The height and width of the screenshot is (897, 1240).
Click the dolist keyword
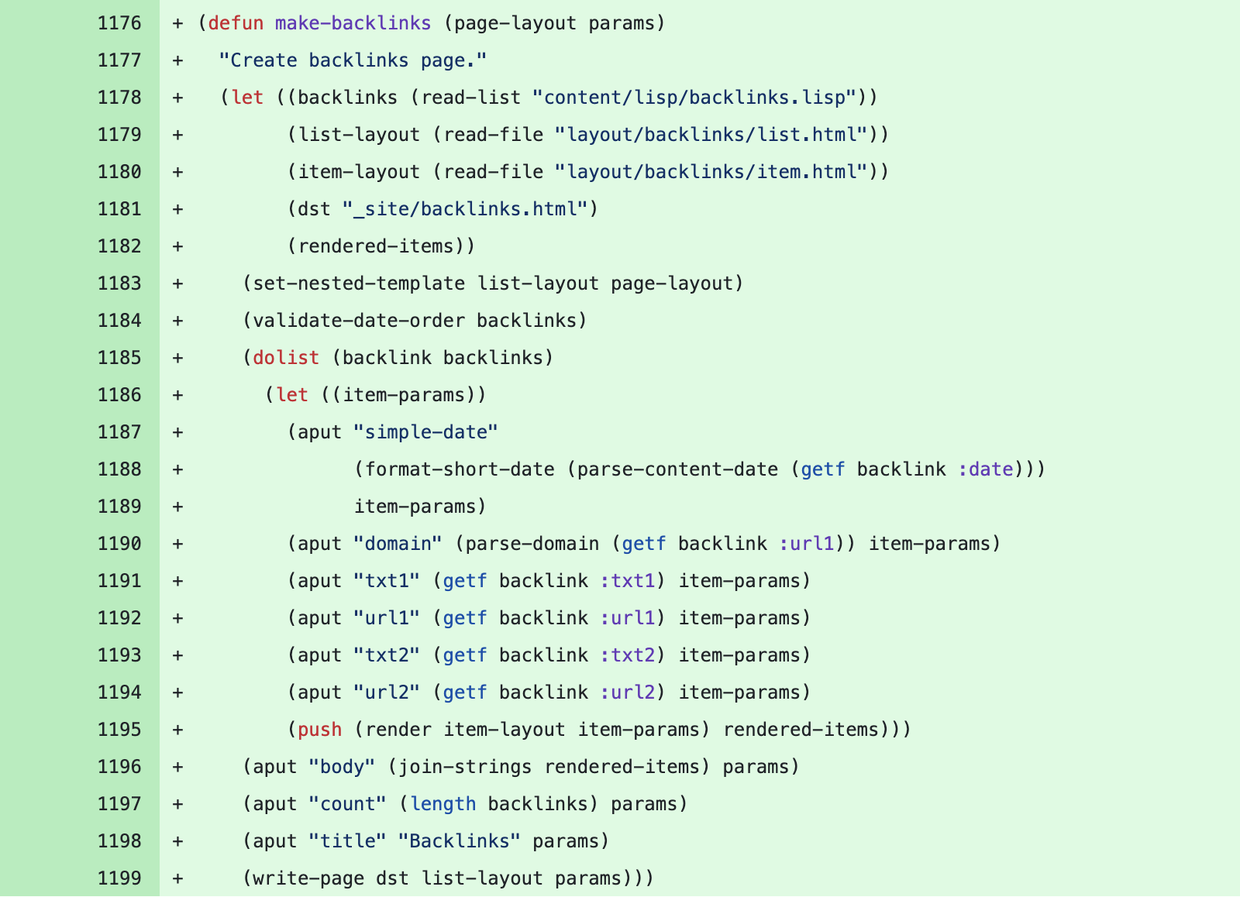286,357
